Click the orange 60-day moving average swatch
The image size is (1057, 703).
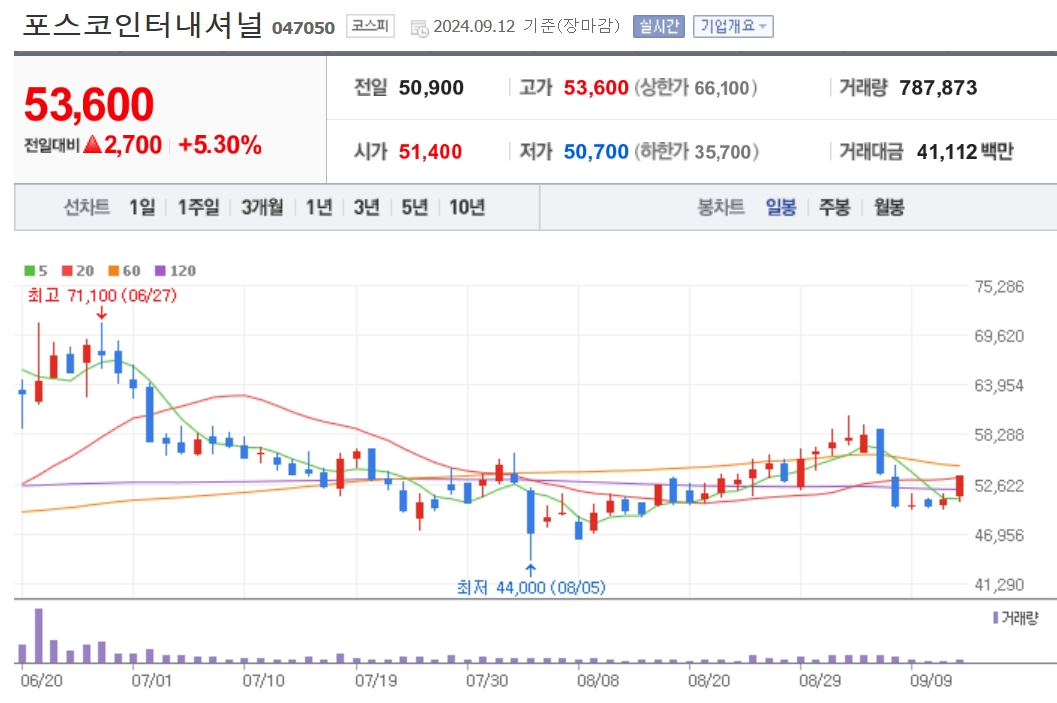pyautogui.click(x=113, y=271)
